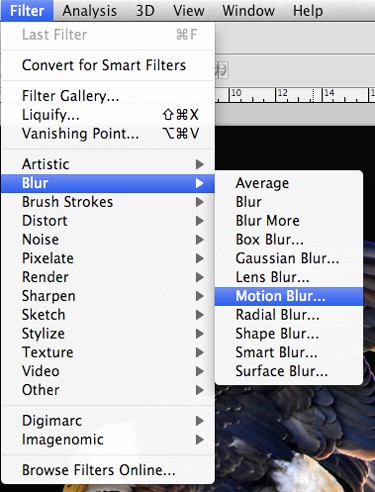Expand the Noise filter submenu
Viewport: 375px width, 492px height.
coord(108,239)
